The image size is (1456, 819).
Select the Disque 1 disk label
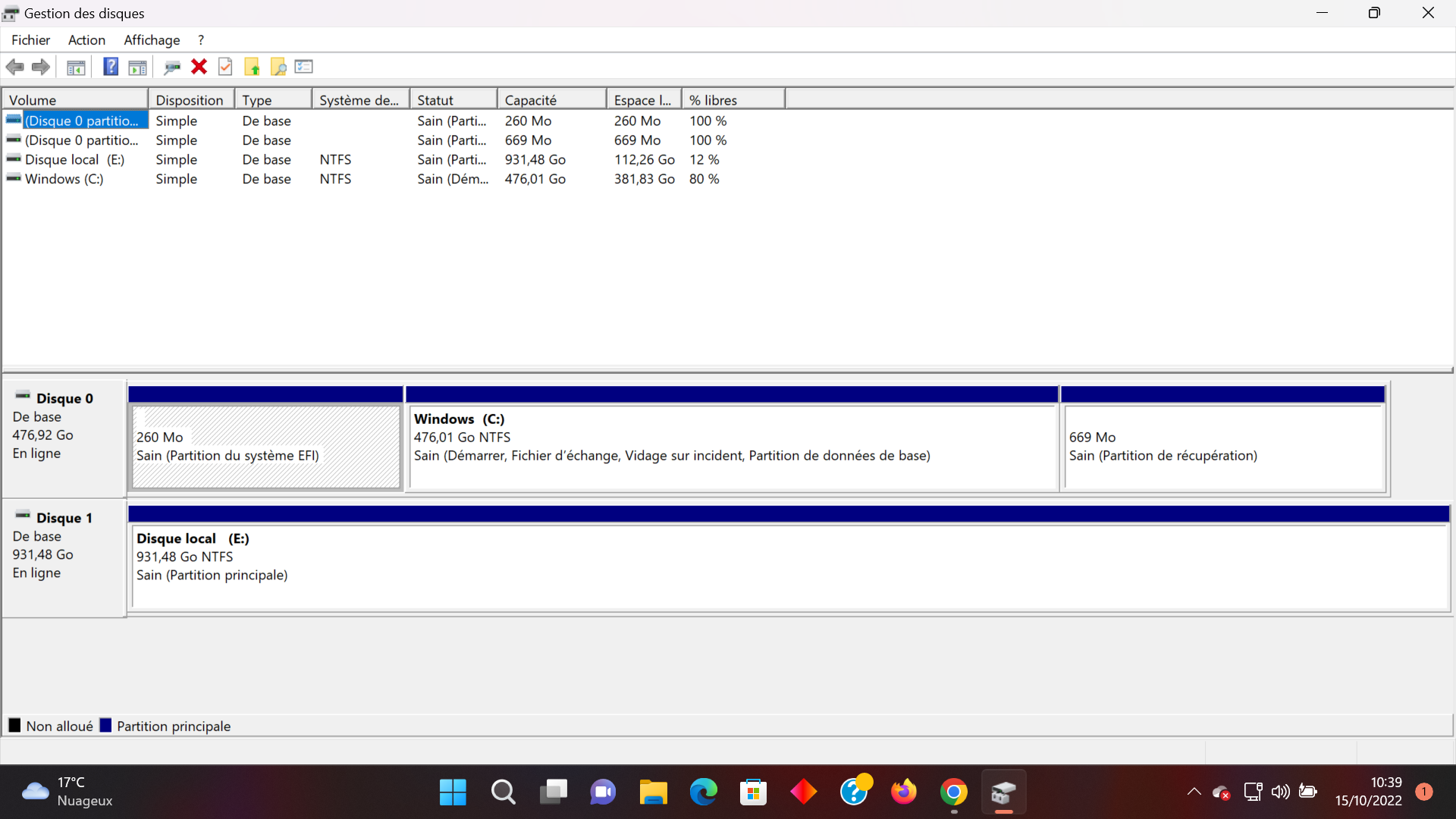point(64,518)
